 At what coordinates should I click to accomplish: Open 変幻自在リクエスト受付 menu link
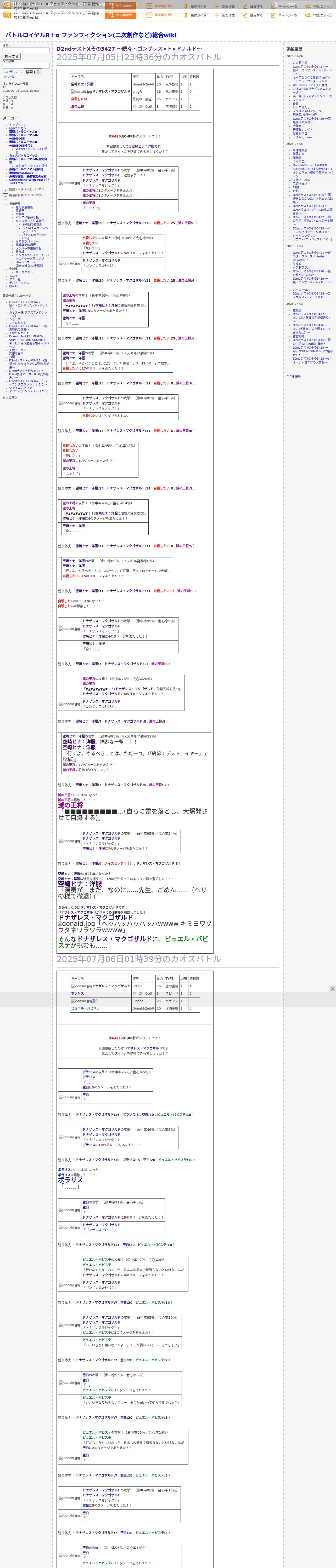(x=31, y=166)
